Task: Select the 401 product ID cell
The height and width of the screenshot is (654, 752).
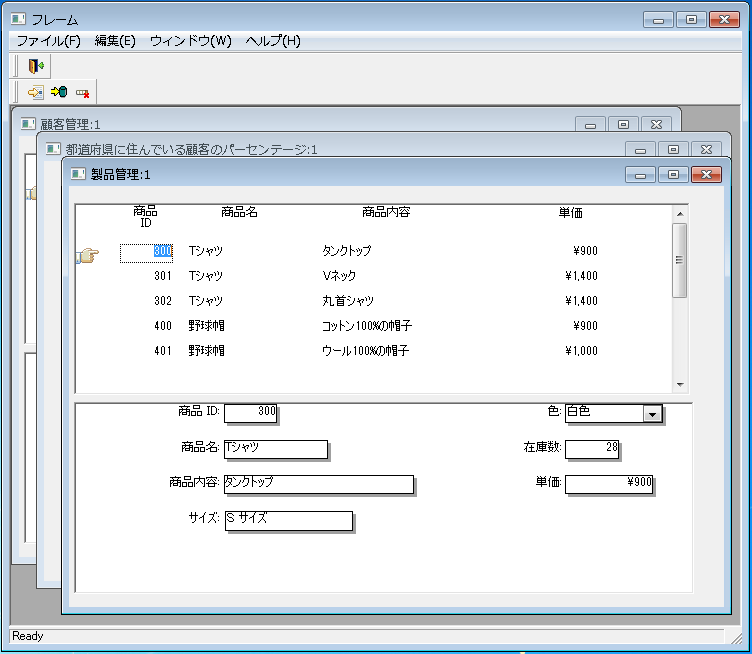Action: pyautogui.click(x=163, y=350)
